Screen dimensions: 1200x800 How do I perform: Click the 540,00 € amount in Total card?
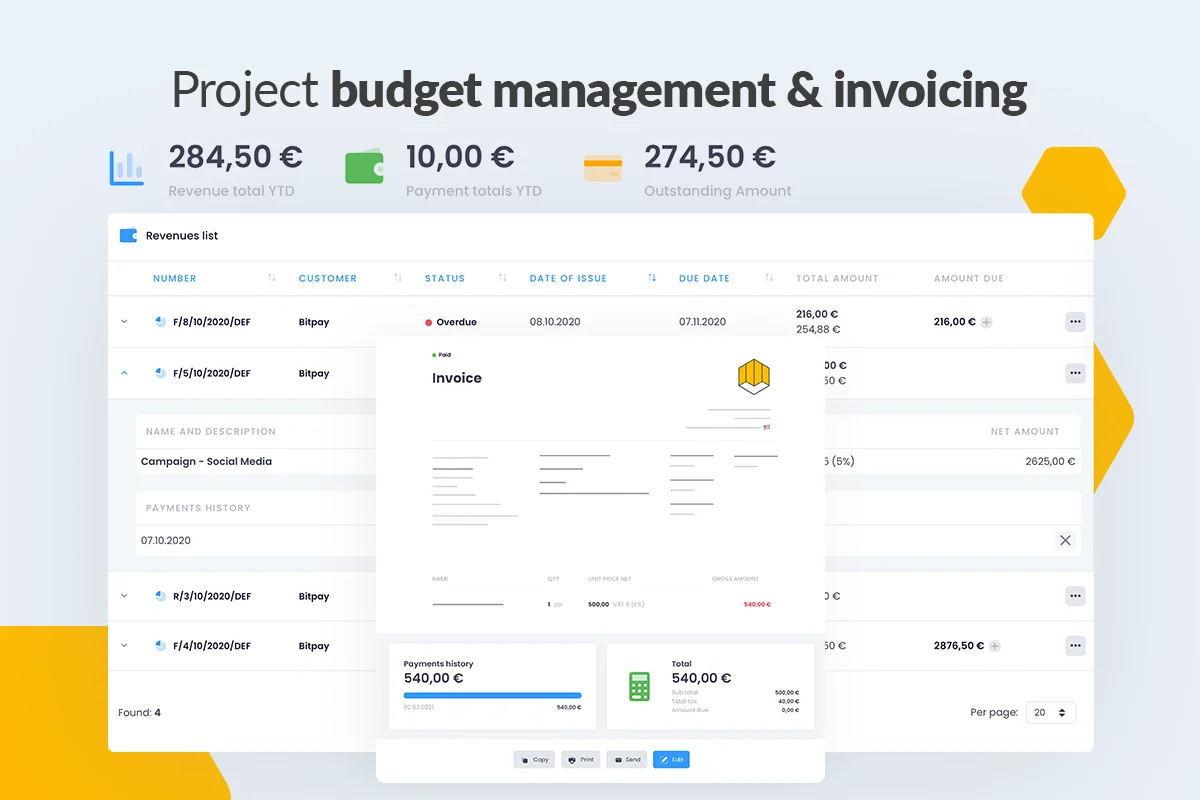coord(702,678)
